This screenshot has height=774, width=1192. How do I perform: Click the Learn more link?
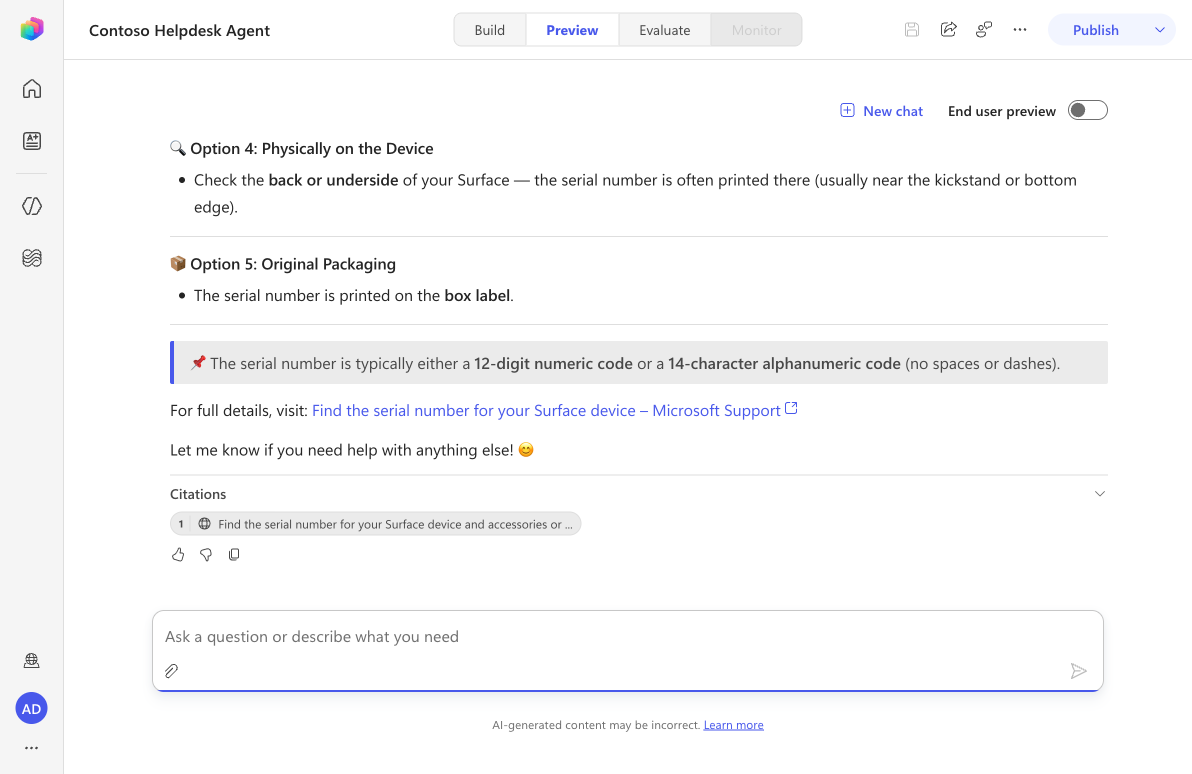pos(733,725)
